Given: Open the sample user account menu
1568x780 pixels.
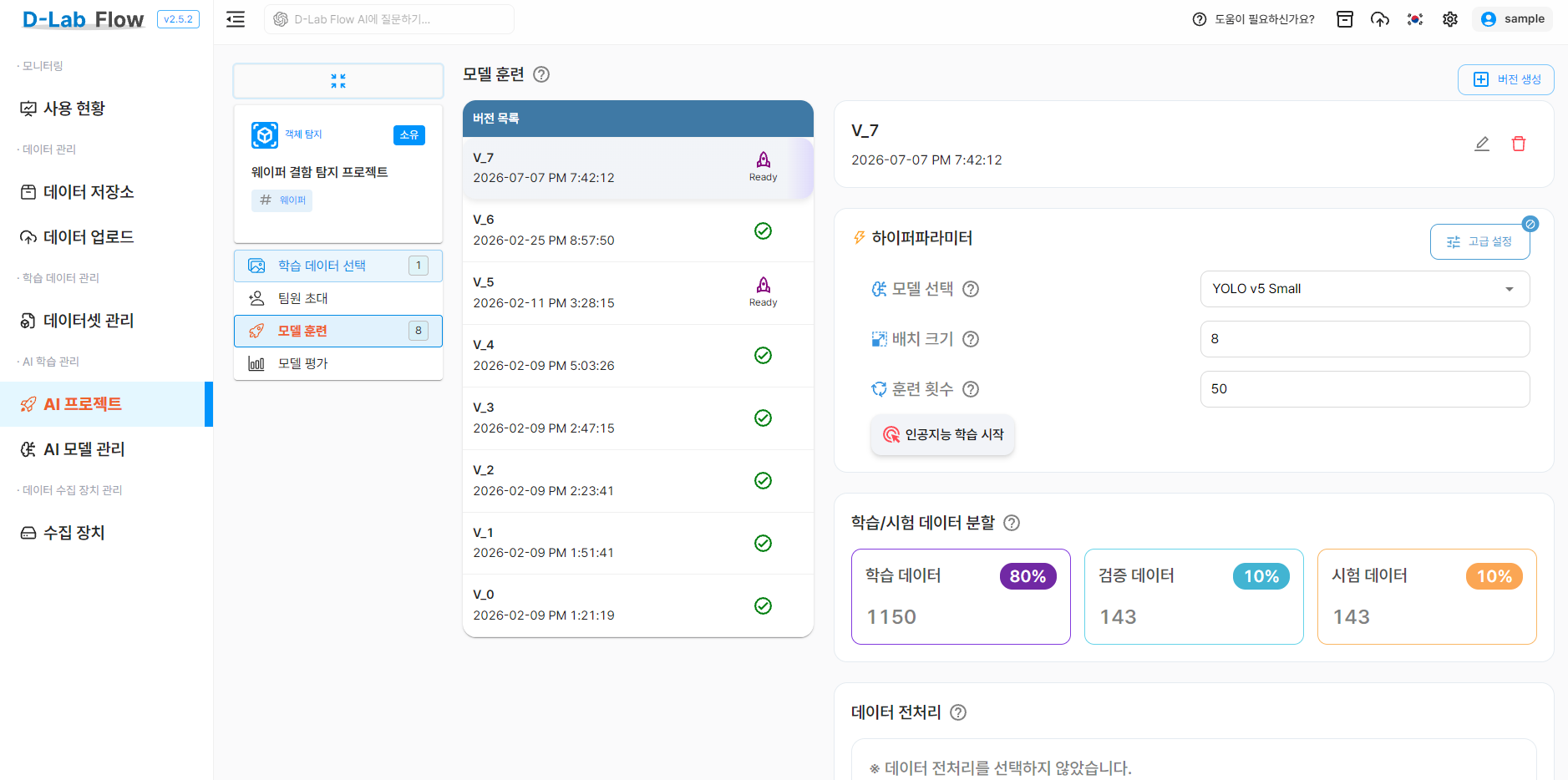Looking at the screenshot, I should pos(1513,19).
